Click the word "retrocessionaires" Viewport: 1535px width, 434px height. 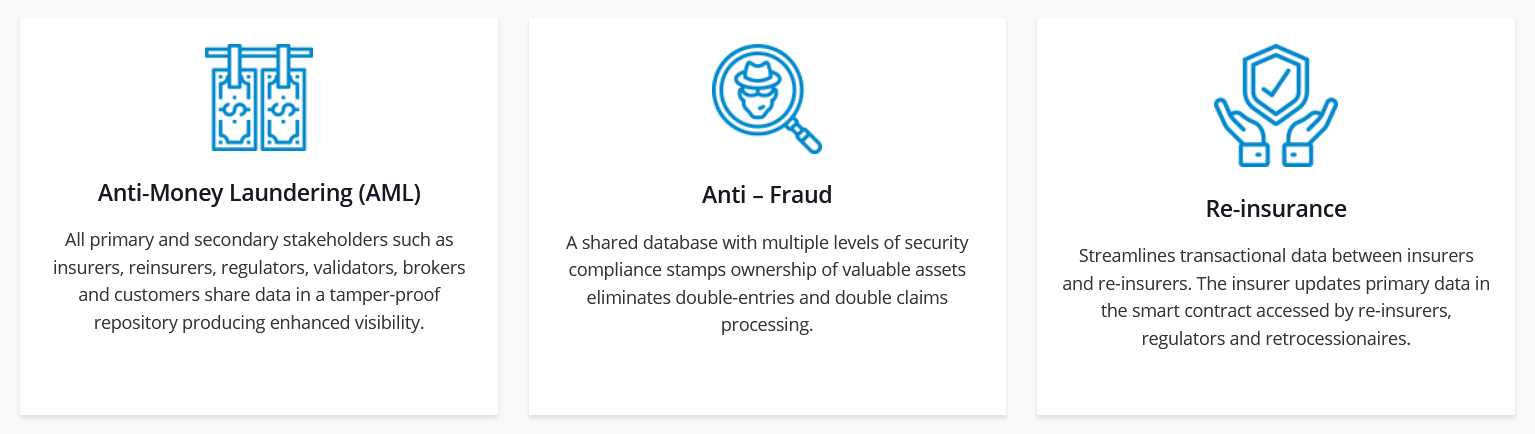click(1338, 339)
